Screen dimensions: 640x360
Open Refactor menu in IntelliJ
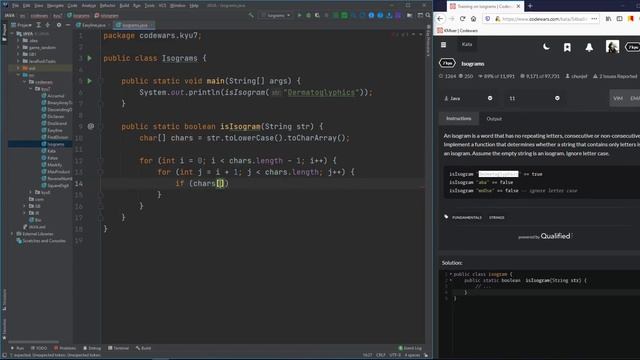pyautogui.click(x=107, y=6)
